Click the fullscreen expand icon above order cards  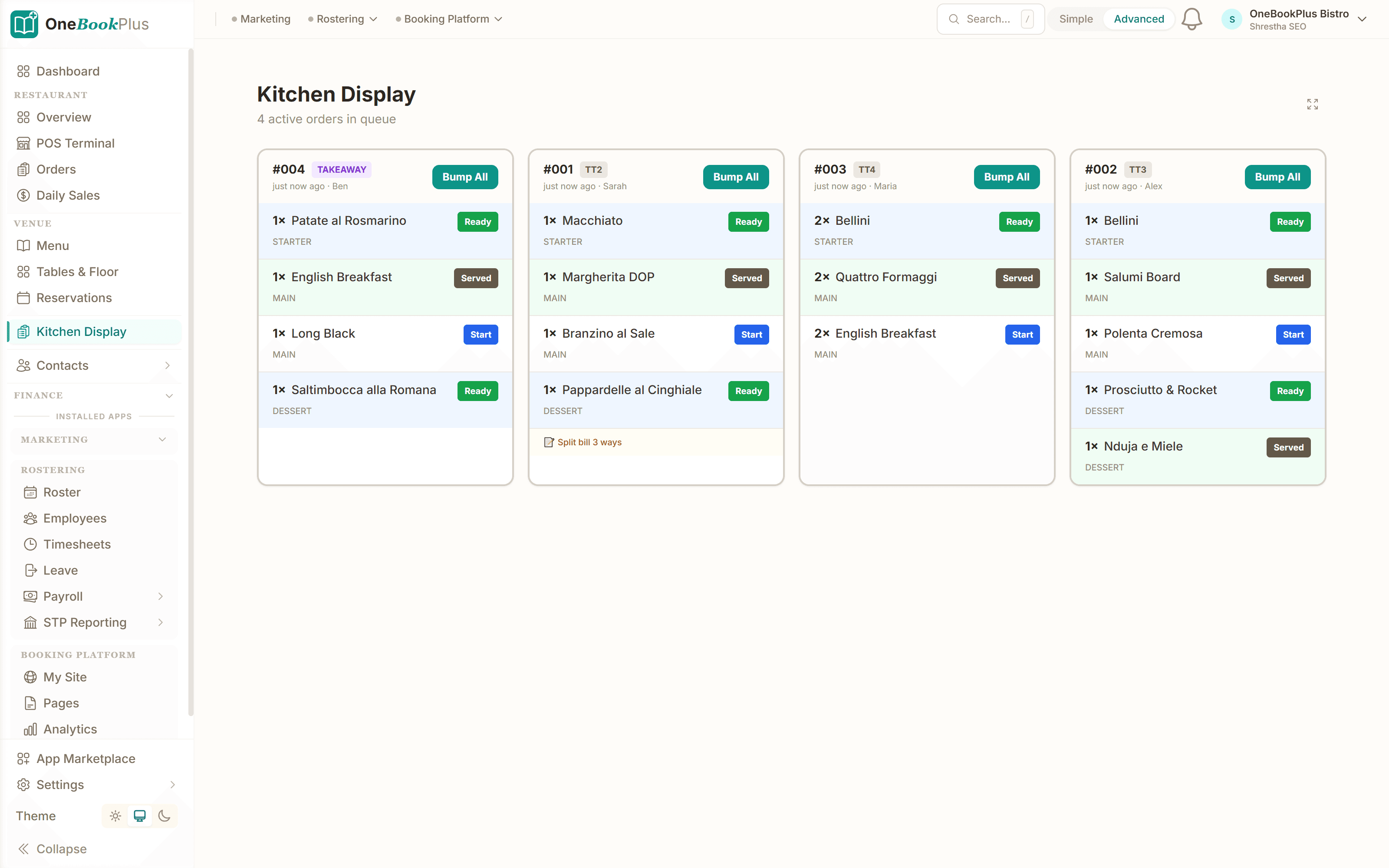pyautogui.click(x=1313, y=103)
